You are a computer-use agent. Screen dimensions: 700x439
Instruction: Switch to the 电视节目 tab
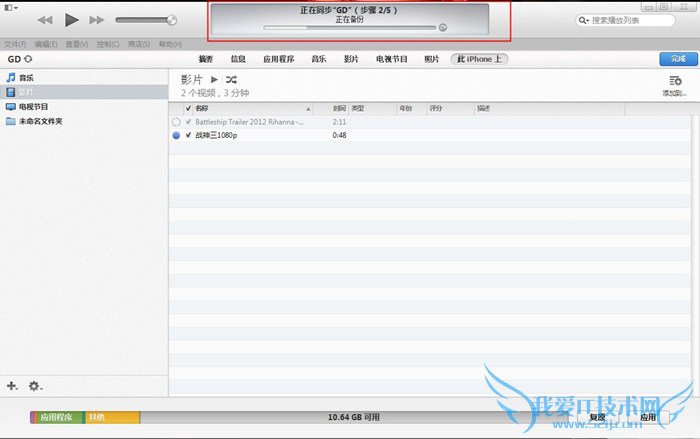tap(392, 59)
